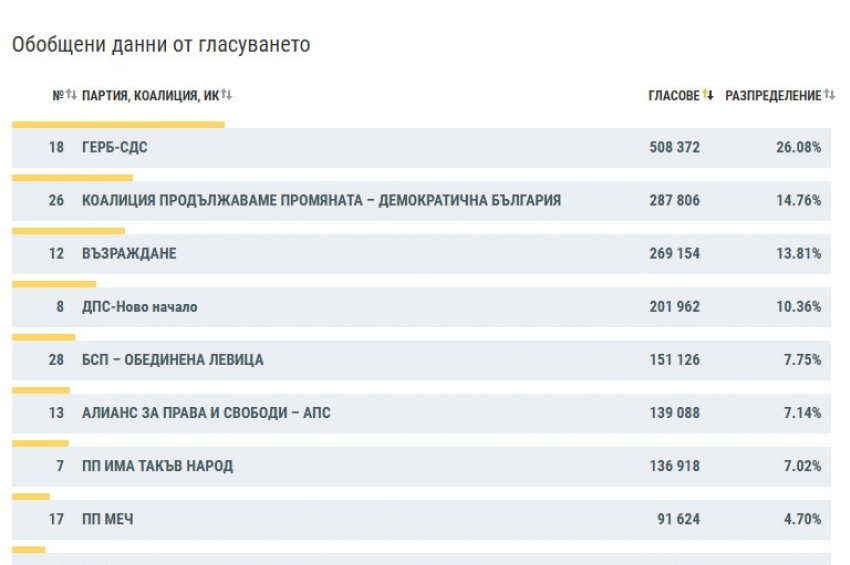Viewport: 850px width, 565px height.
Task: Click sort arrows next to РАЗПРЕДЕЛЕНИЕ
Action: [x=829, y=95]
